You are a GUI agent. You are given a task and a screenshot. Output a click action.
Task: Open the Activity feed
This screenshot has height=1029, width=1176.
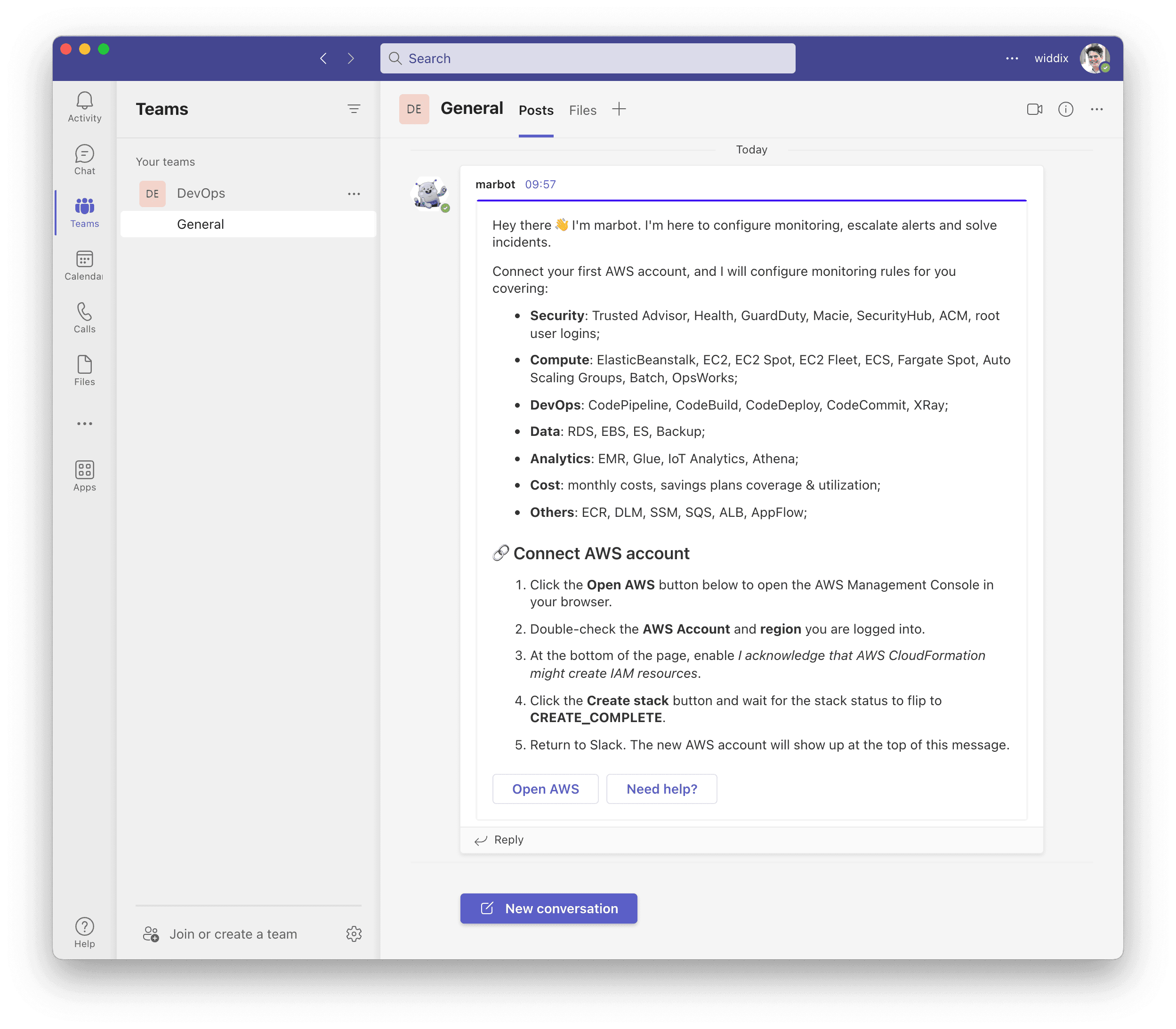coord(84,107)
